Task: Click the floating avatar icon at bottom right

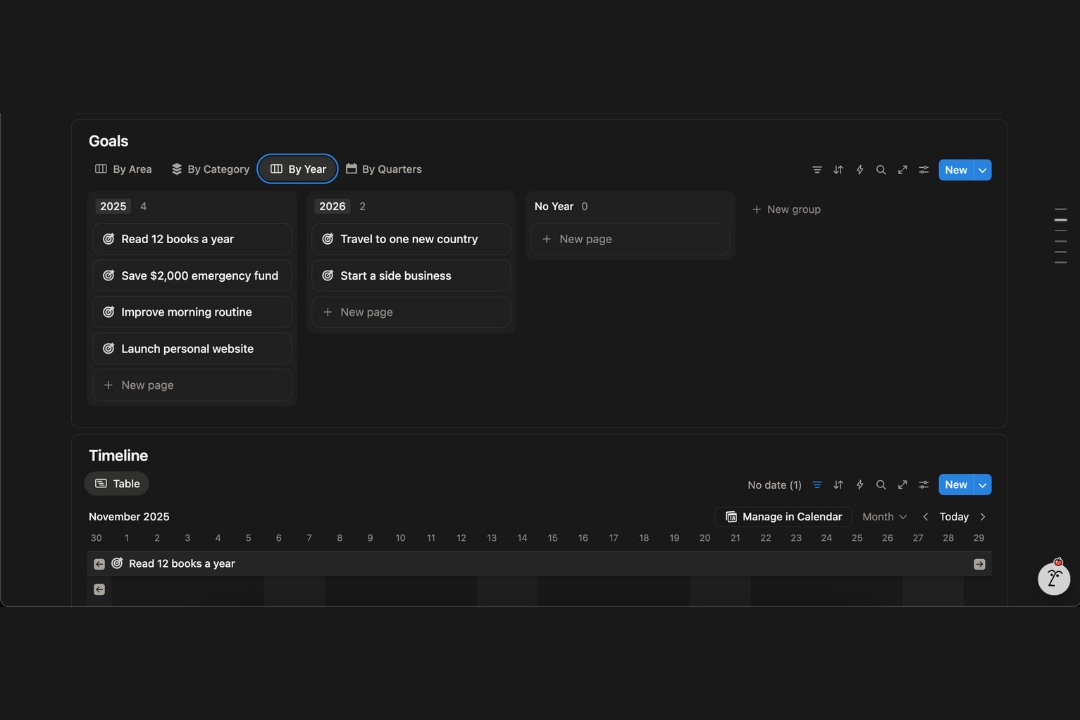Action: [x=1053, y=577]
